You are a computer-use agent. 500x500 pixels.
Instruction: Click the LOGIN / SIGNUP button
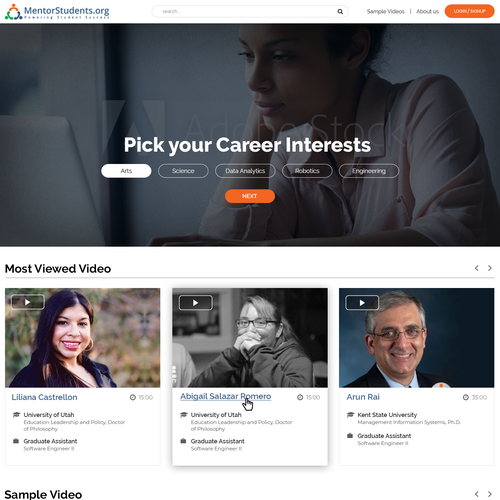[x=469, y=11]
